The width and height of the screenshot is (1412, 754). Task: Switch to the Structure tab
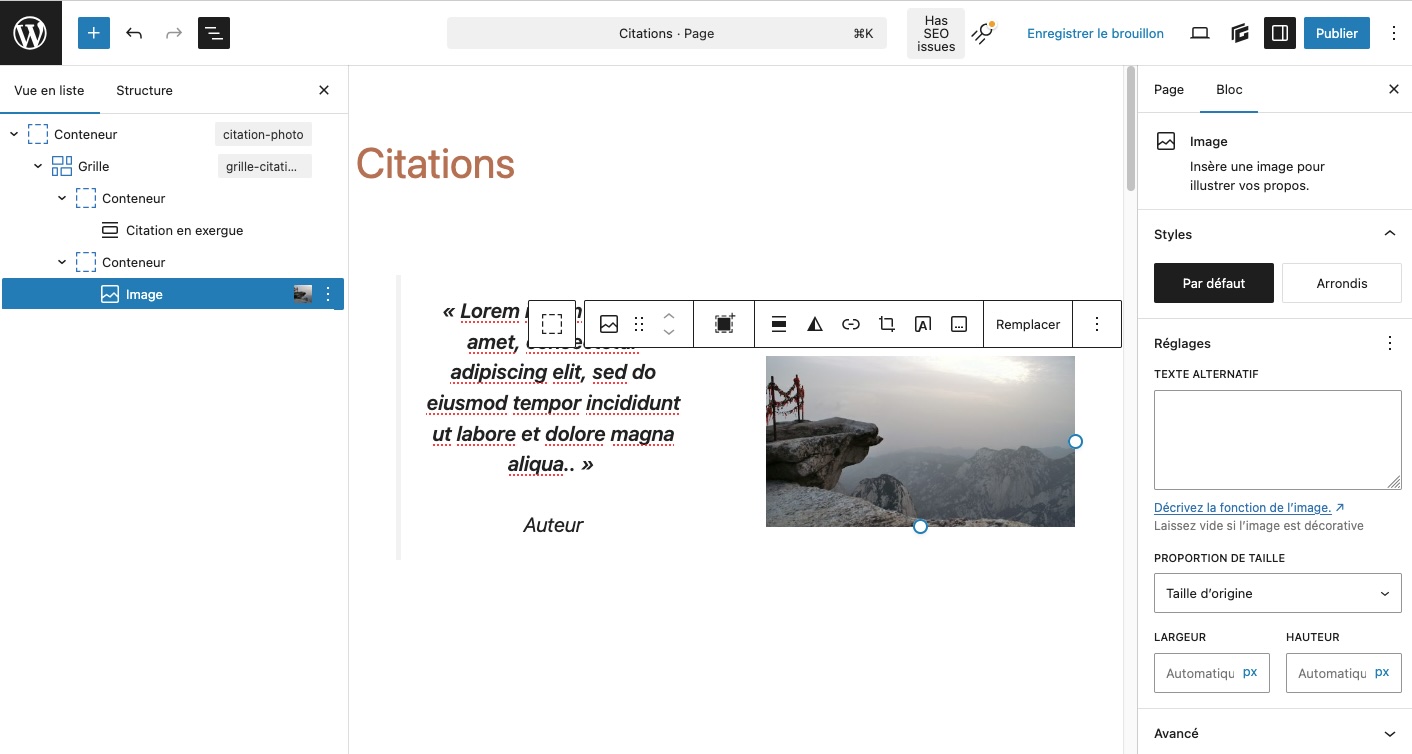pos(143,90)
